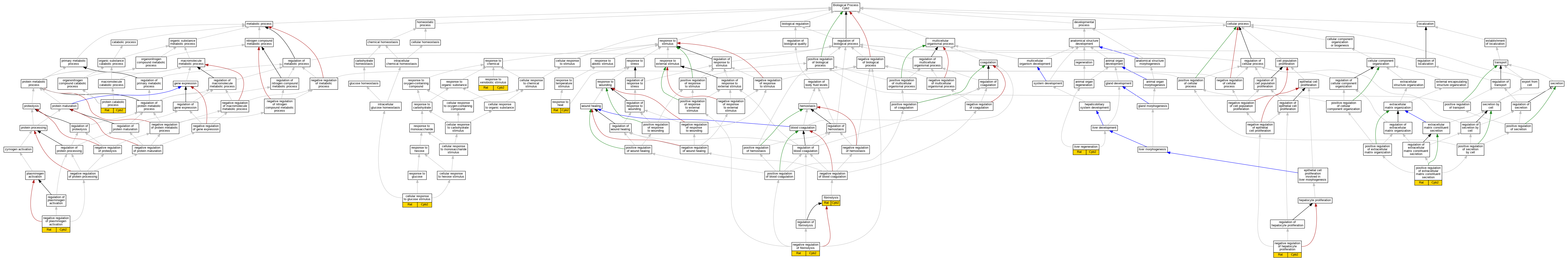Select the 'wound healing' node

[x=591, y=106]
